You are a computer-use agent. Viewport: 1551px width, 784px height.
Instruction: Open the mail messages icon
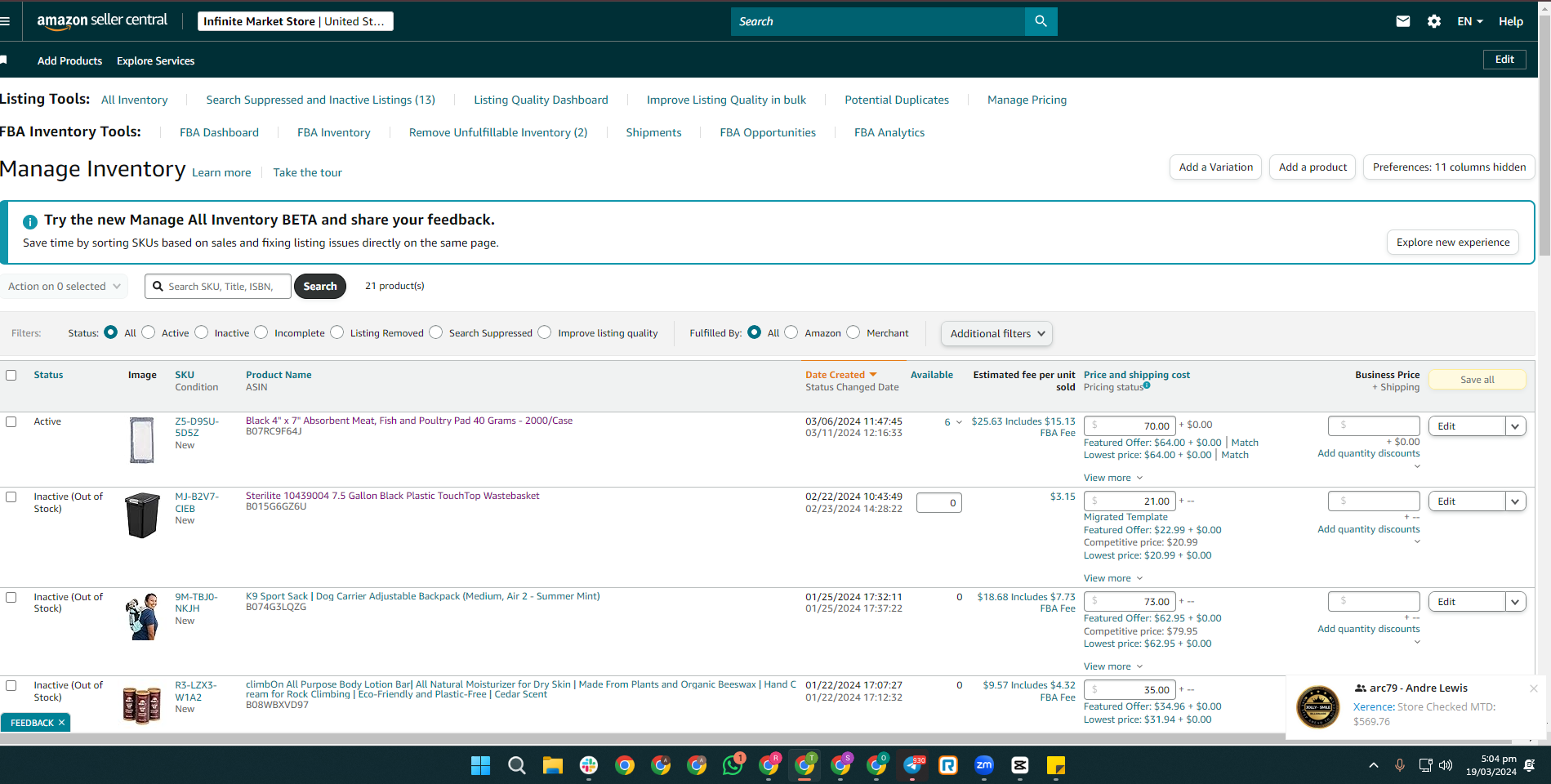click(1403, 21)
